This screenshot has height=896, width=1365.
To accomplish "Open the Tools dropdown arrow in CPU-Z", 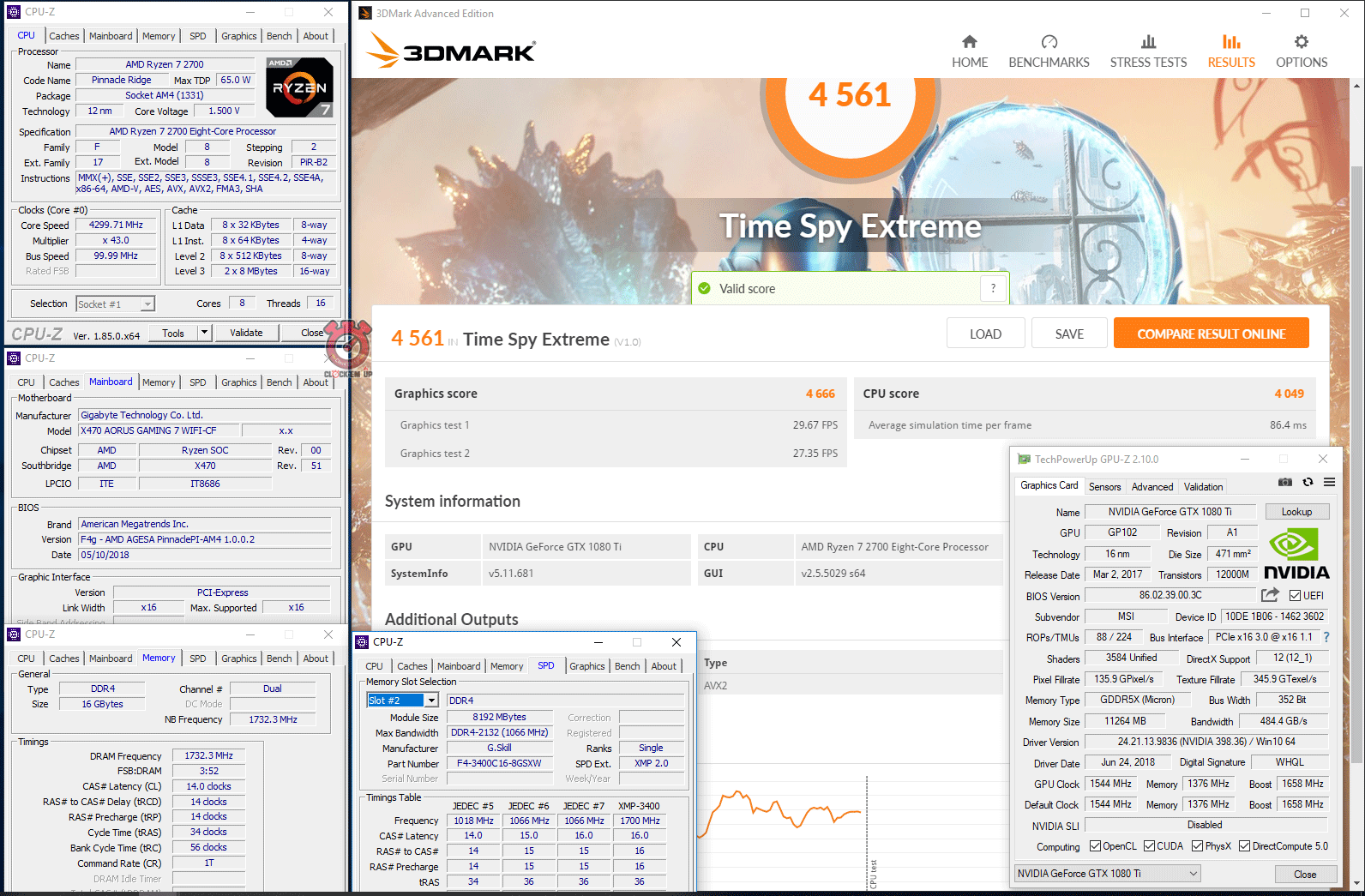I will 204,333.
